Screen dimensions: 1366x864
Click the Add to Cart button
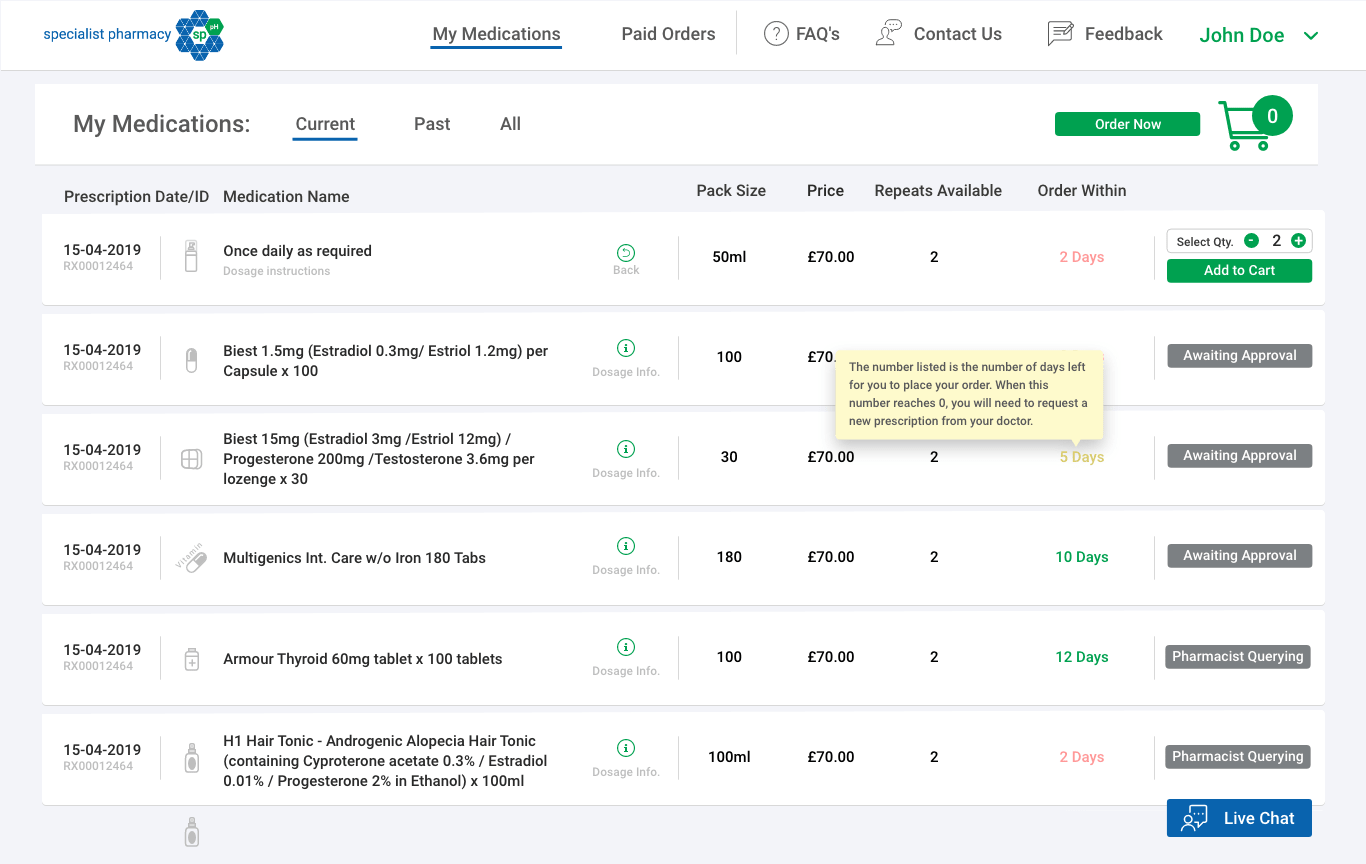click(1239, 270)
